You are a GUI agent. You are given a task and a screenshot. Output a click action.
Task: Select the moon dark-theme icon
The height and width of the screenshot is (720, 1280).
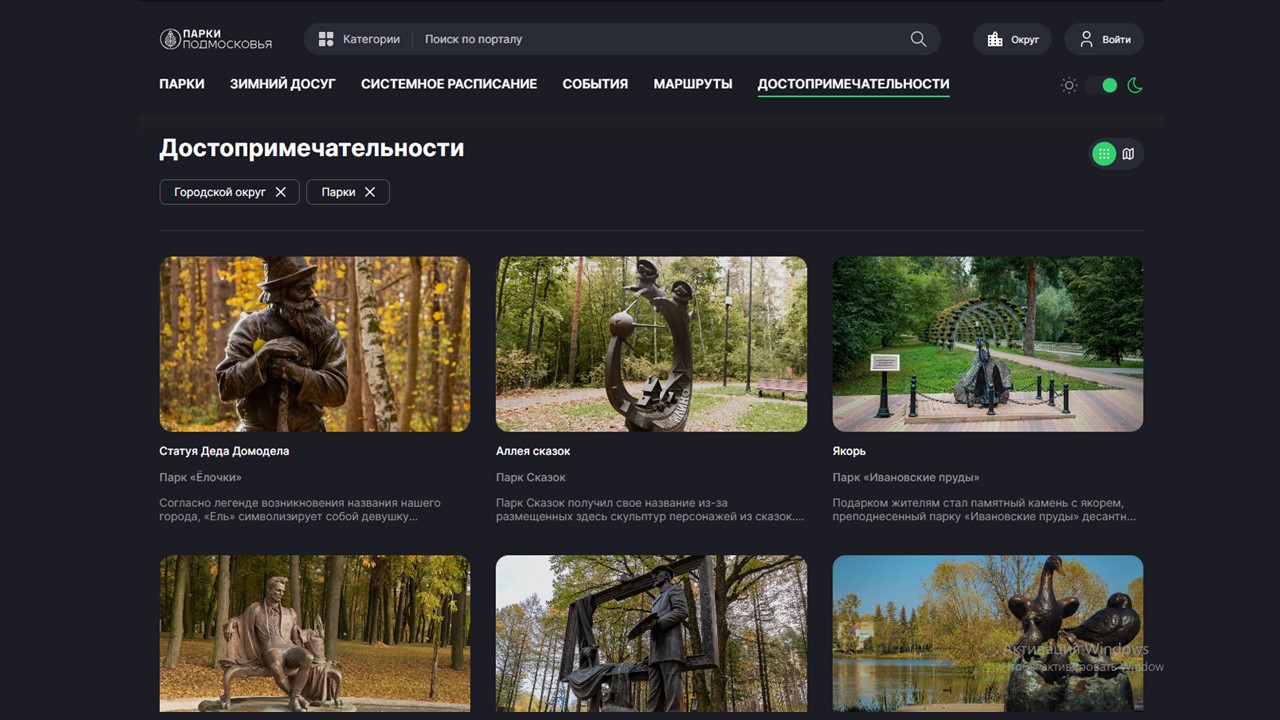pos(1134,85)
